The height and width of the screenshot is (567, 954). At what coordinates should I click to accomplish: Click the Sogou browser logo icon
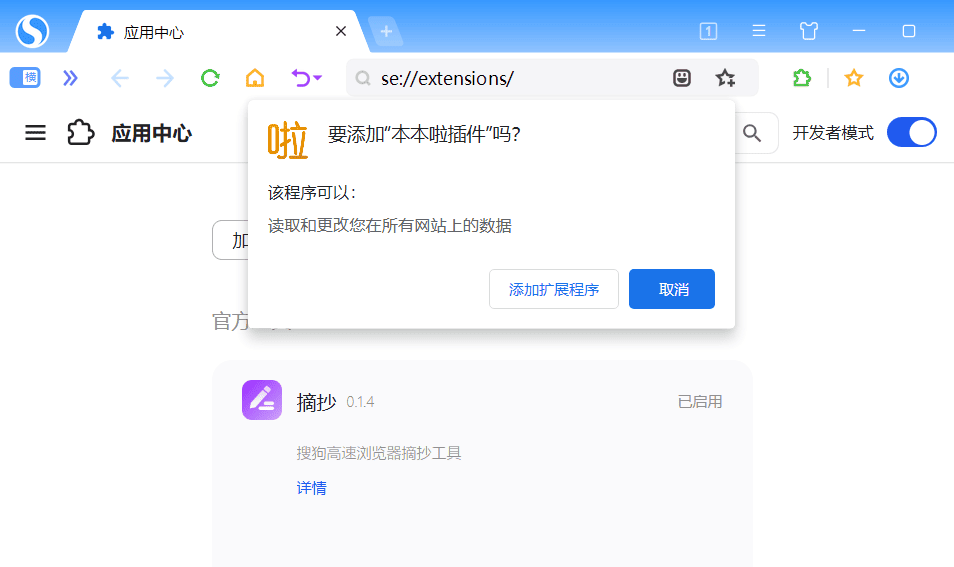pos(32,31)
